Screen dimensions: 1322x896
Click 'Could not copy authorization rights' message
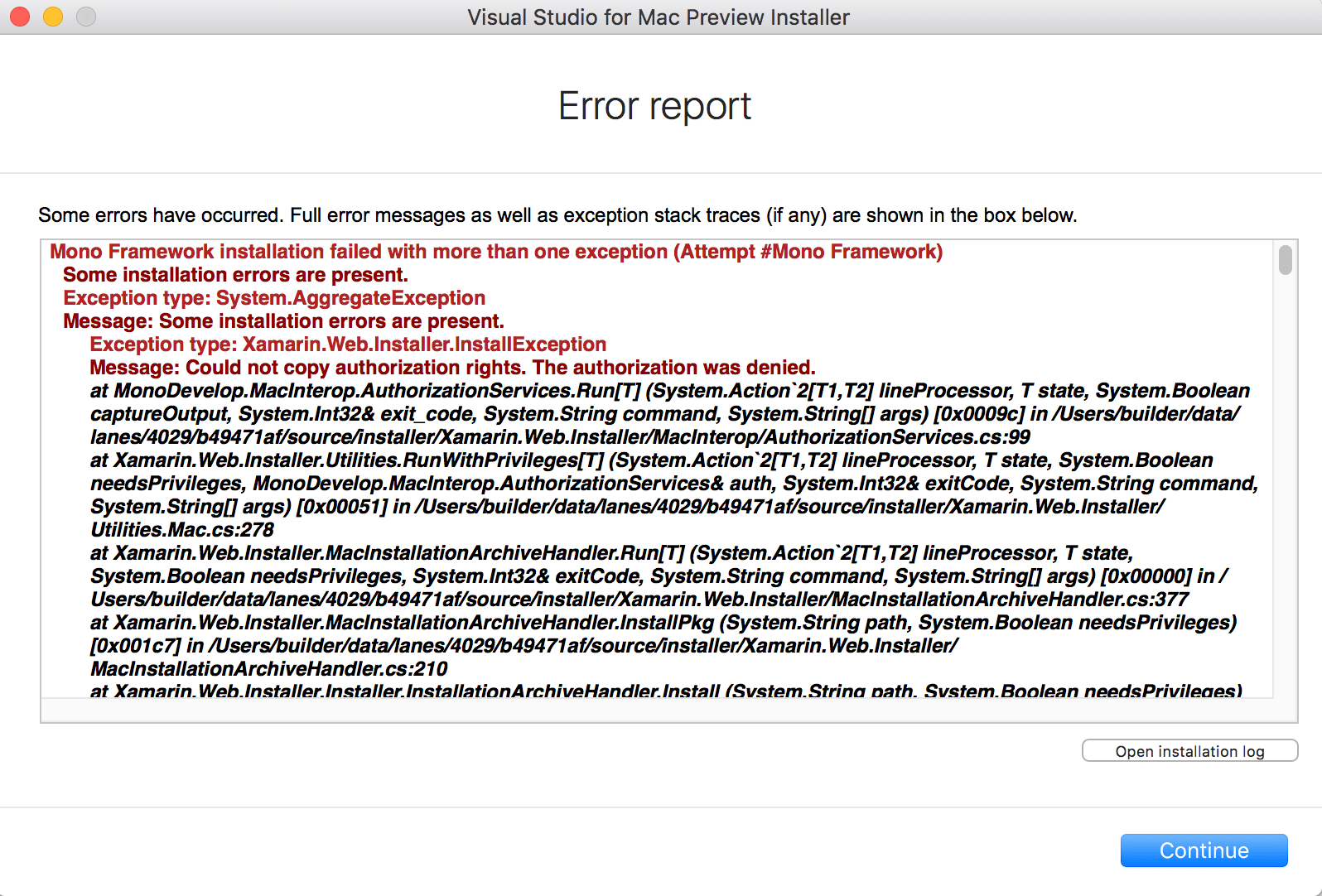coord(452,368)
